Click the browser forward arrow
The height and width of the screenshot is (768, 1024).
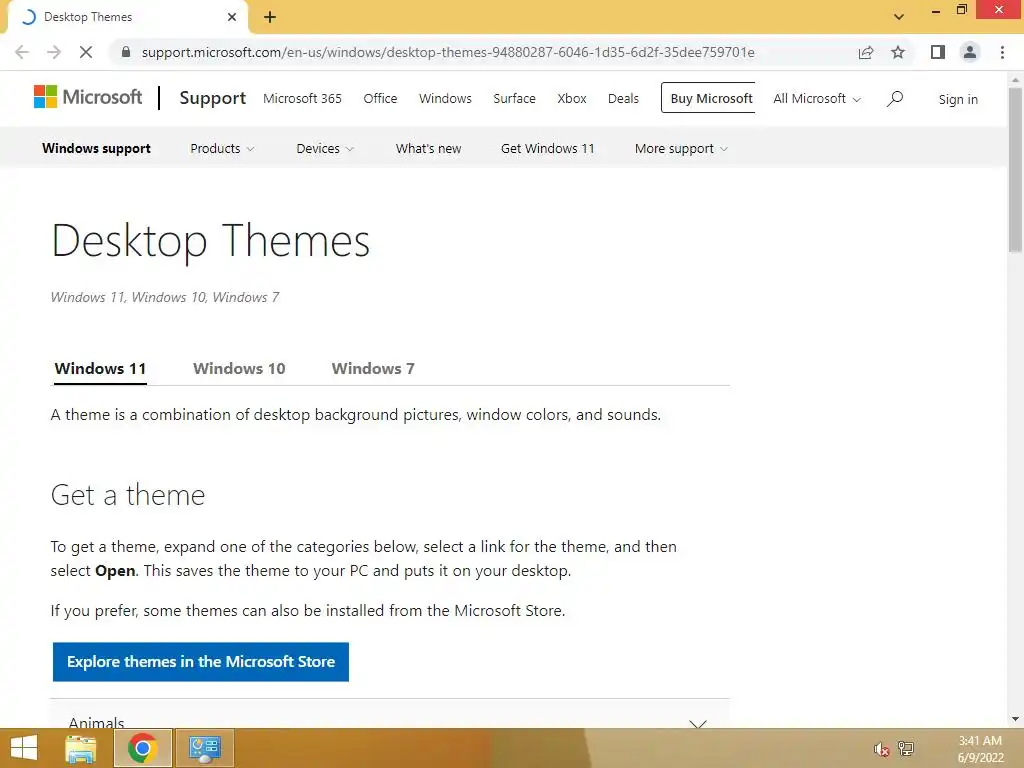click(54, 52)
